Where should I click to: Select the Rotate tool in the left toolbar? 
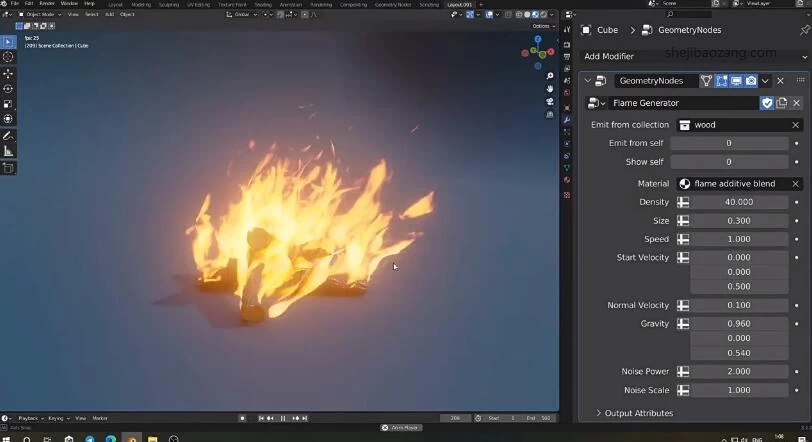[8, 88]
